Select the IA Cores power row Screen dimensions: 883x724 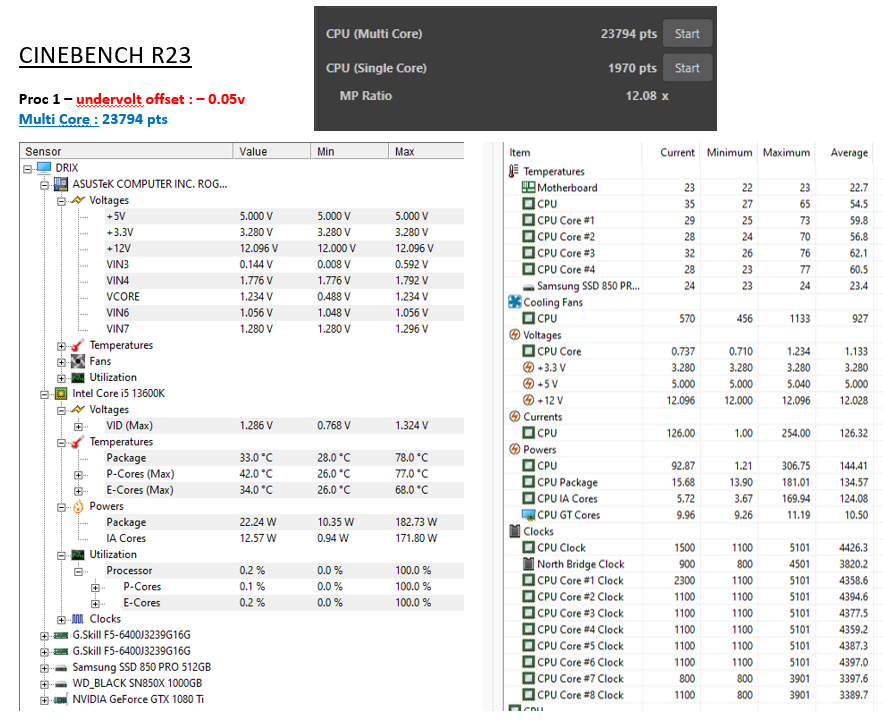284,538
